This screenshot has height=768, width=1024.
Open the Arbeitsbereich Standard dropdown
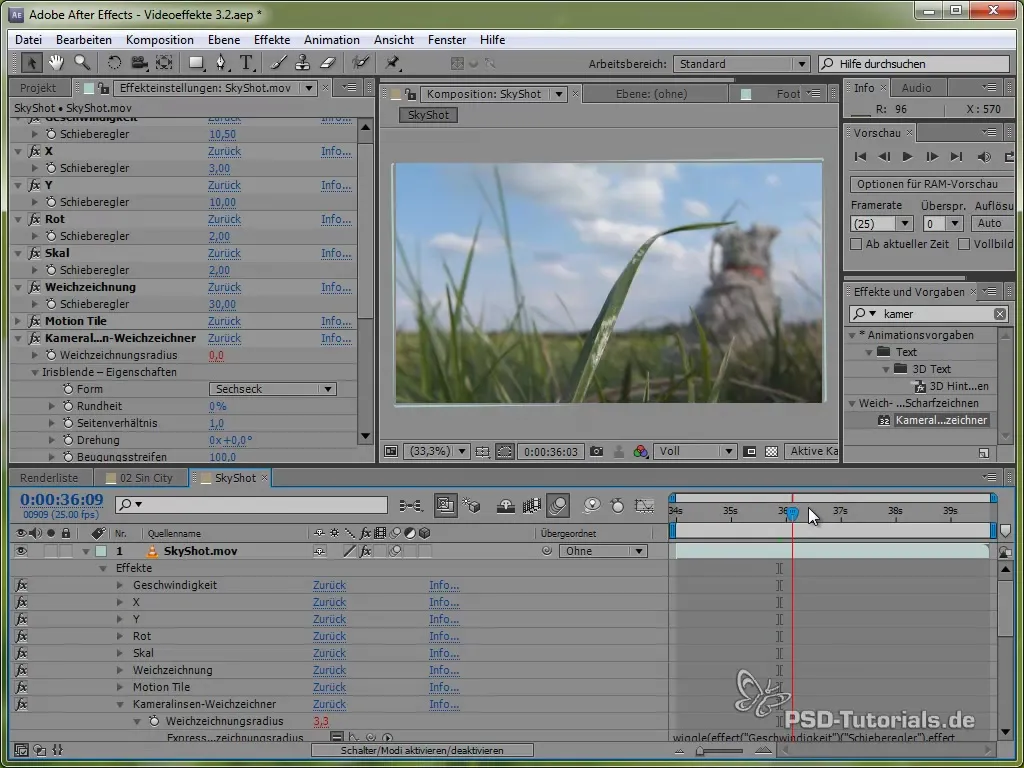point(741,64)
